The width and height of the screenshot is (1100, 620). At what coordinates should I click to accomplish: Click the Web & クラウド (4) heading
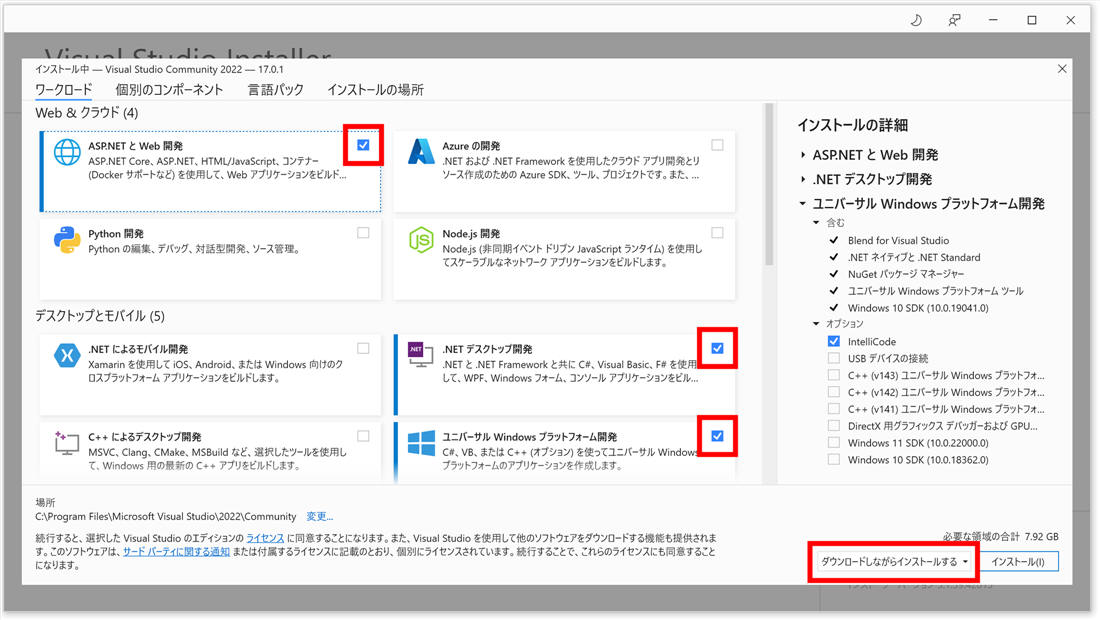86,113
